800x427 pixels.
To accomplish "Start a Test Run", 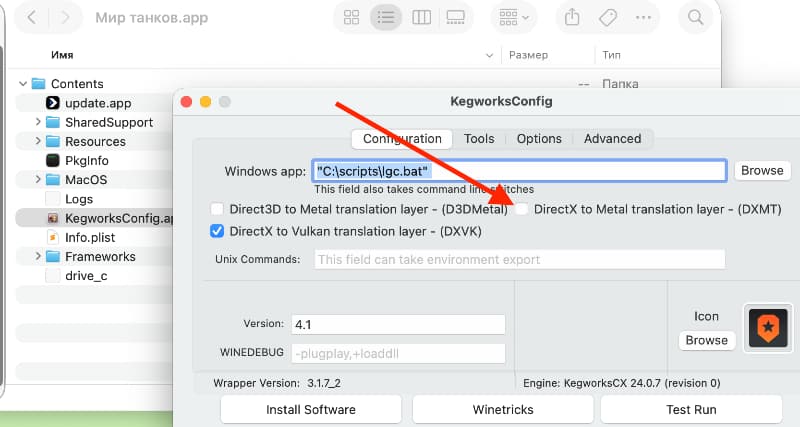I will (x=691, y=410).
